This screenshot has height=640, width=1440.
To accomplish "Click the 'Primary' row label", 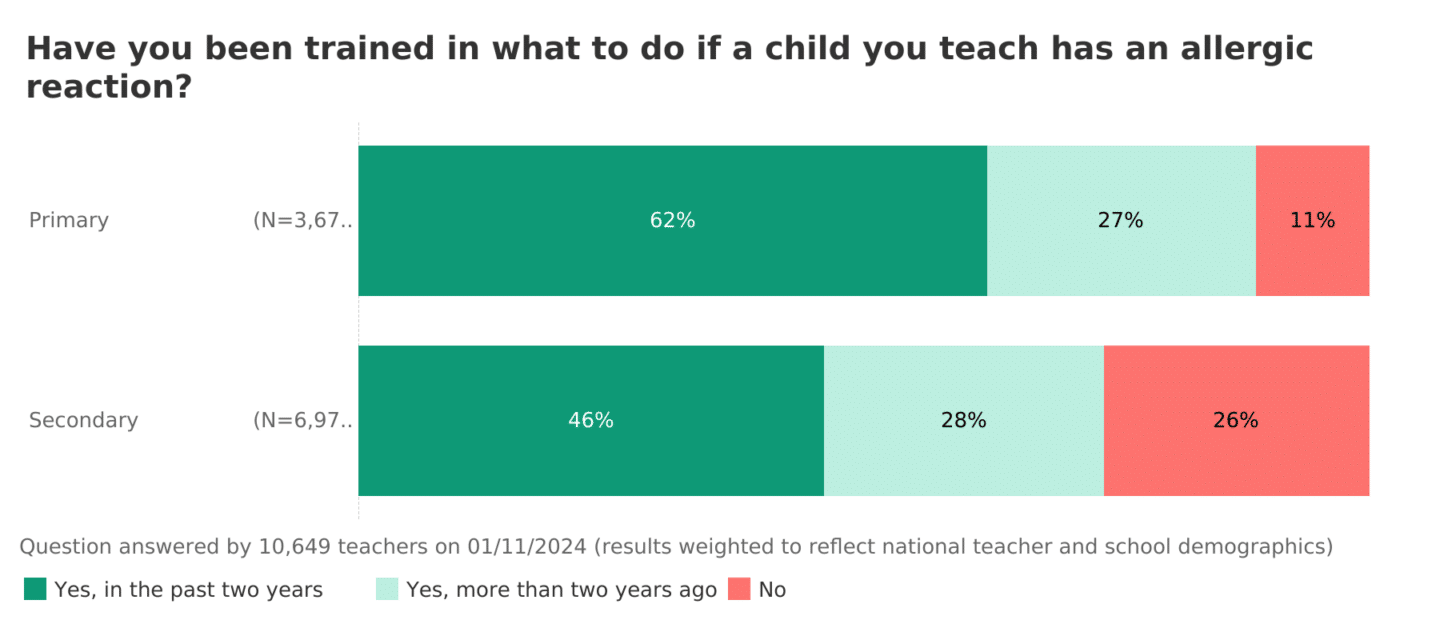I will point(69,220).
